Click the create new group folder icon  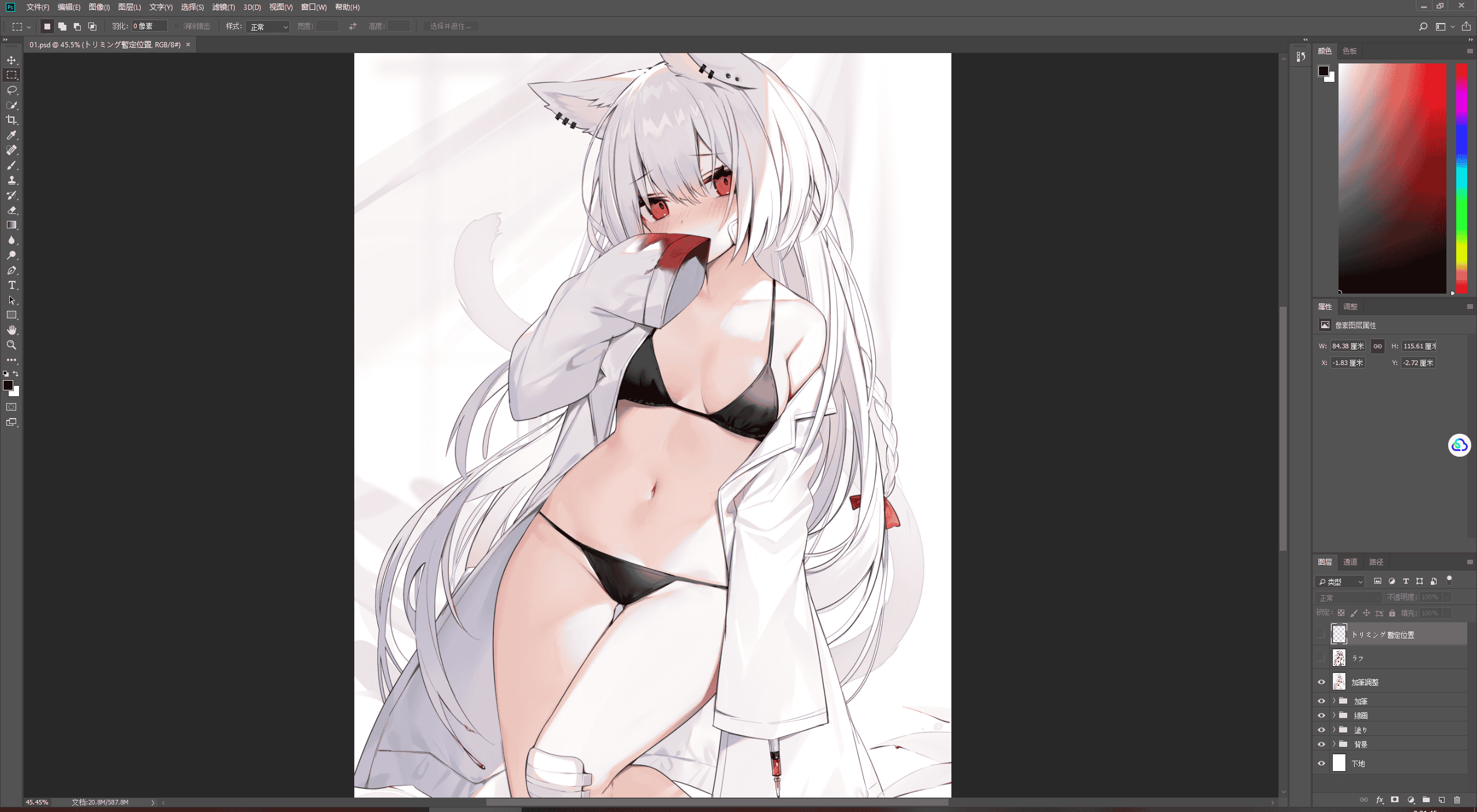pos(1426,800)
